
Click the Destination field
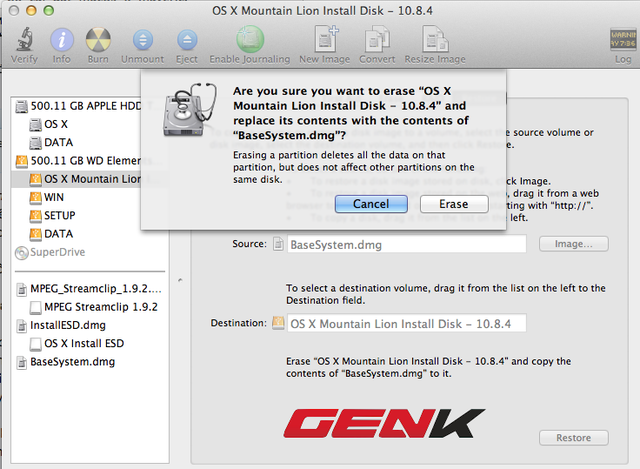tap(407, 323)
